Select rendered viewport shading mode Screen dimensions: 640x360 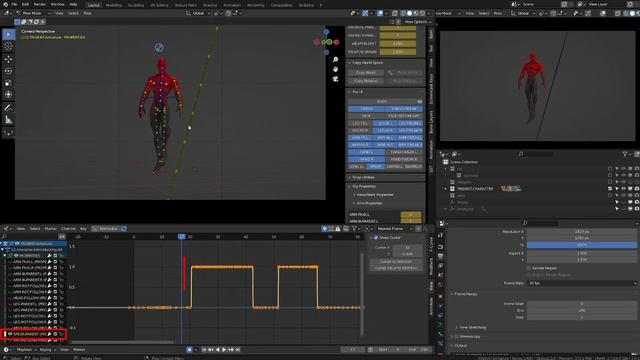pyautogui.click(x=423, y=13)
